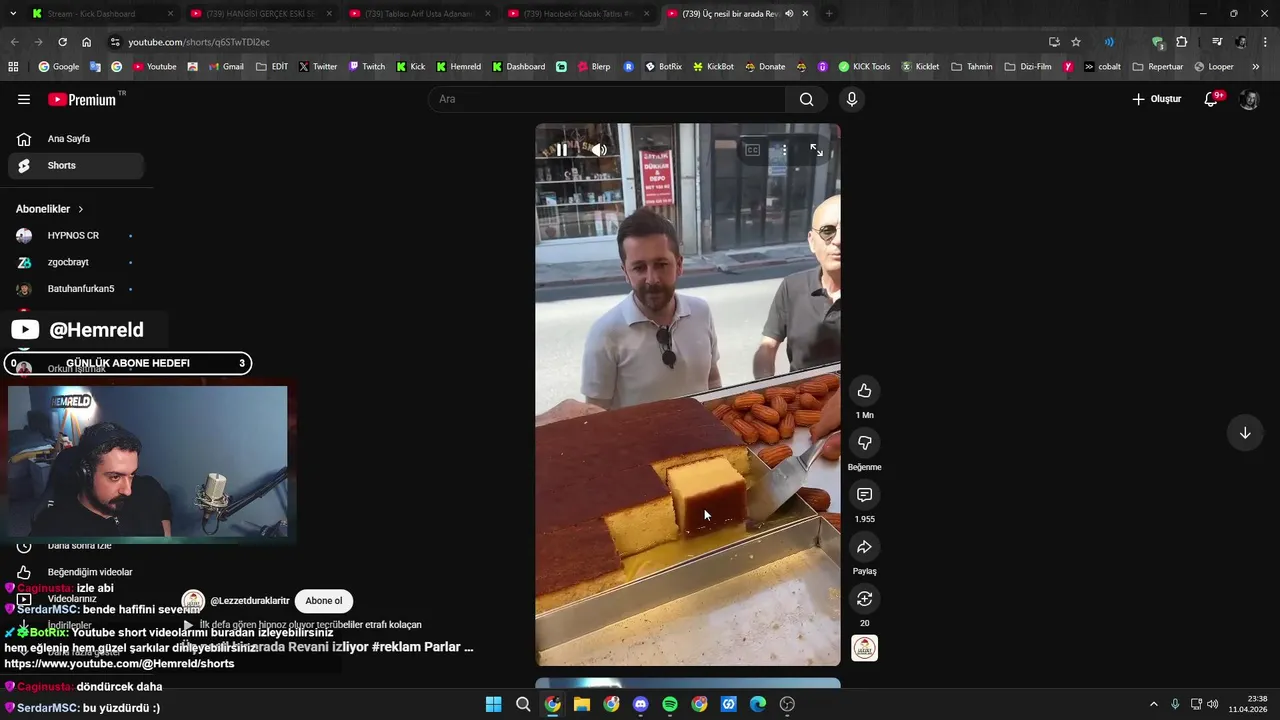The image size is (1280, 720).
Task: Like the Short with thumbs up
Action: pos(865,390)
